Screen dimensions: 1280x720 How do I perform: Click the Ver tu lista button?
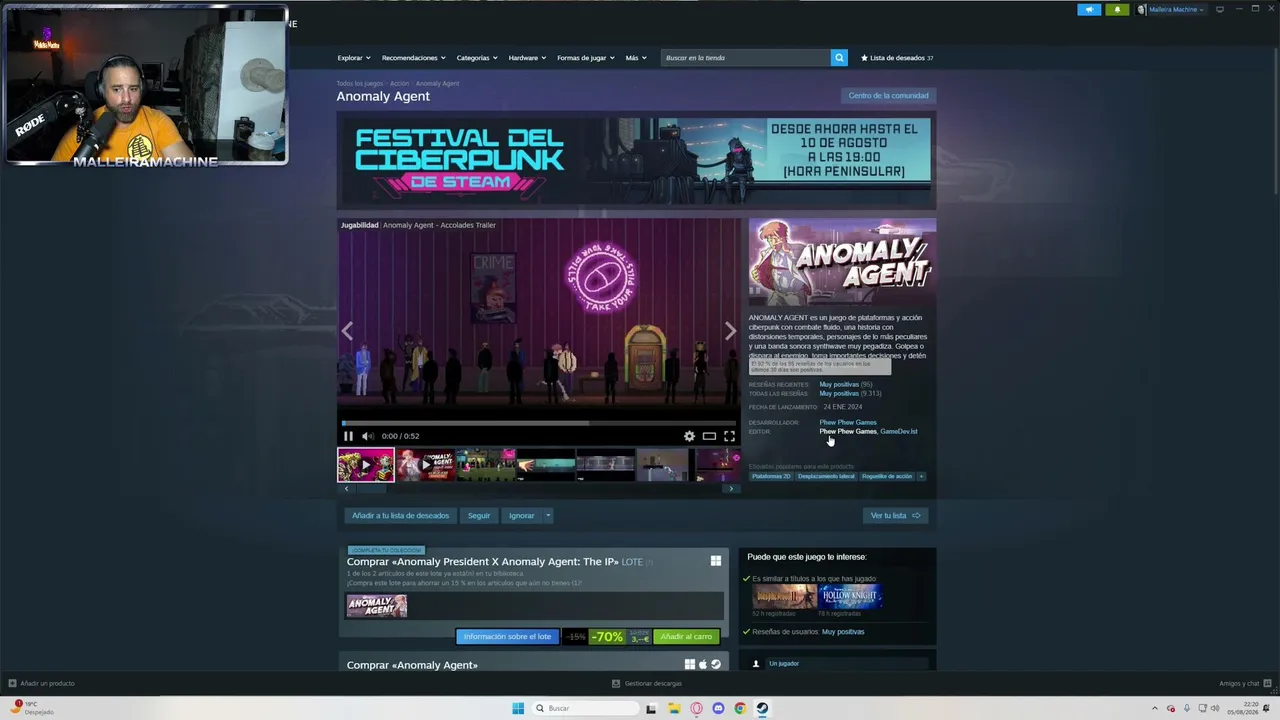895,516
